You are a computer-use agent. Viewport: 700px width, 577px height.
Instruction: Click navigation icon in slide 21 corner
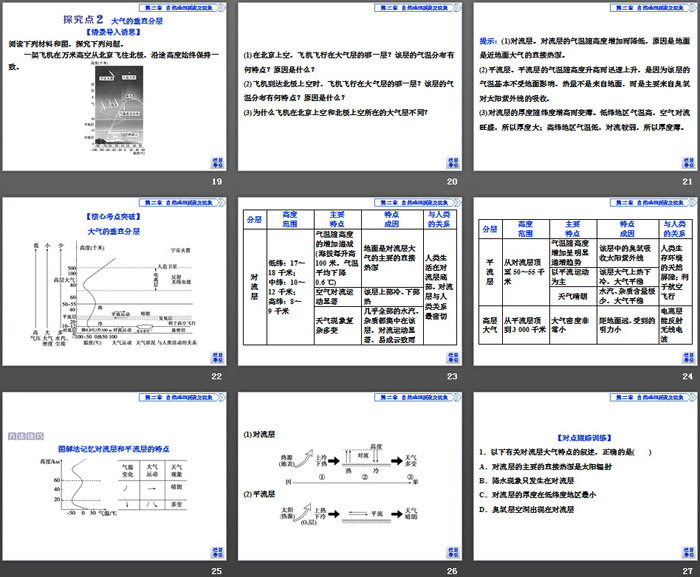(688, 163)
